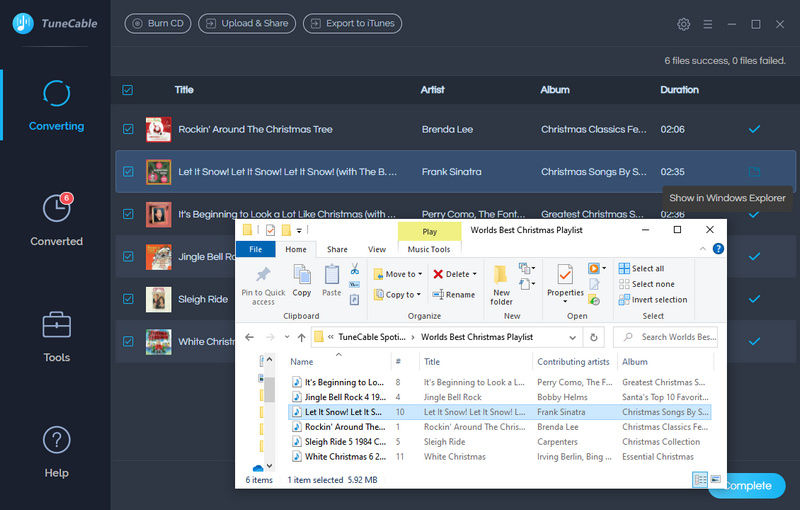Click the Paste icon in Clipboard group
Image resolution: width=800 pixels, height=510 pixels.
[332, 280]
